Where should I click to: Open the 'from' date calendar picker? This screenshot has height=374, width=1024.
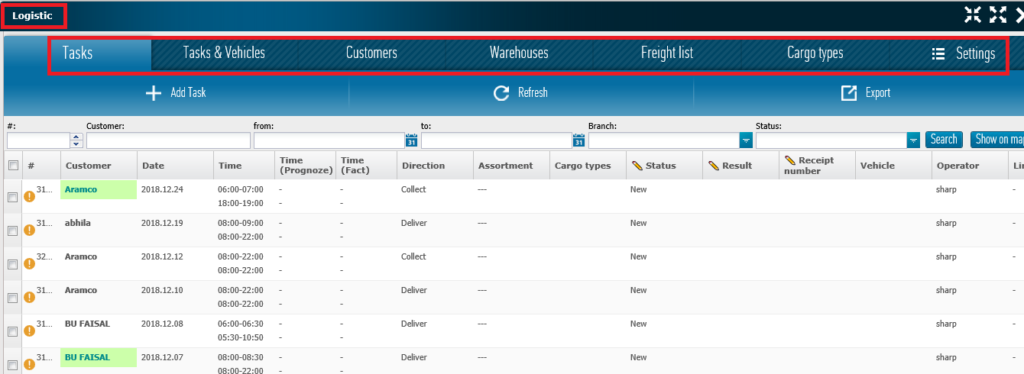click(411, 140)
